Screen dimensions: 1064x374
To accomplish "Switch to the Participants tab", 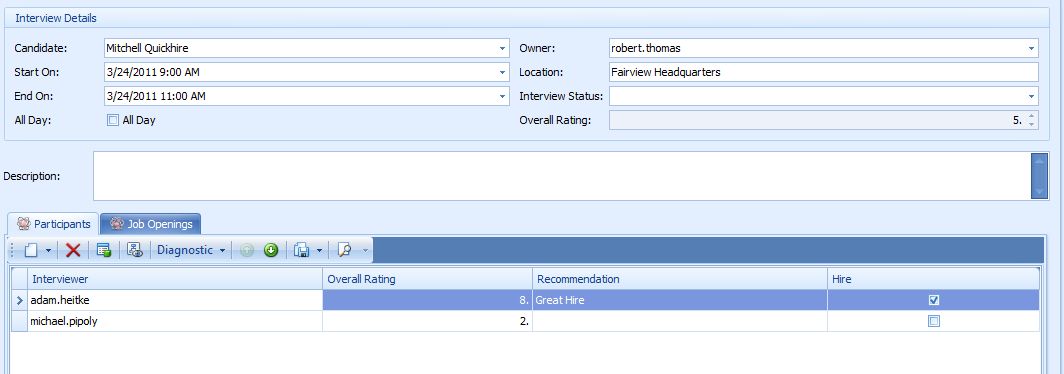I will (x=54, y=224).
